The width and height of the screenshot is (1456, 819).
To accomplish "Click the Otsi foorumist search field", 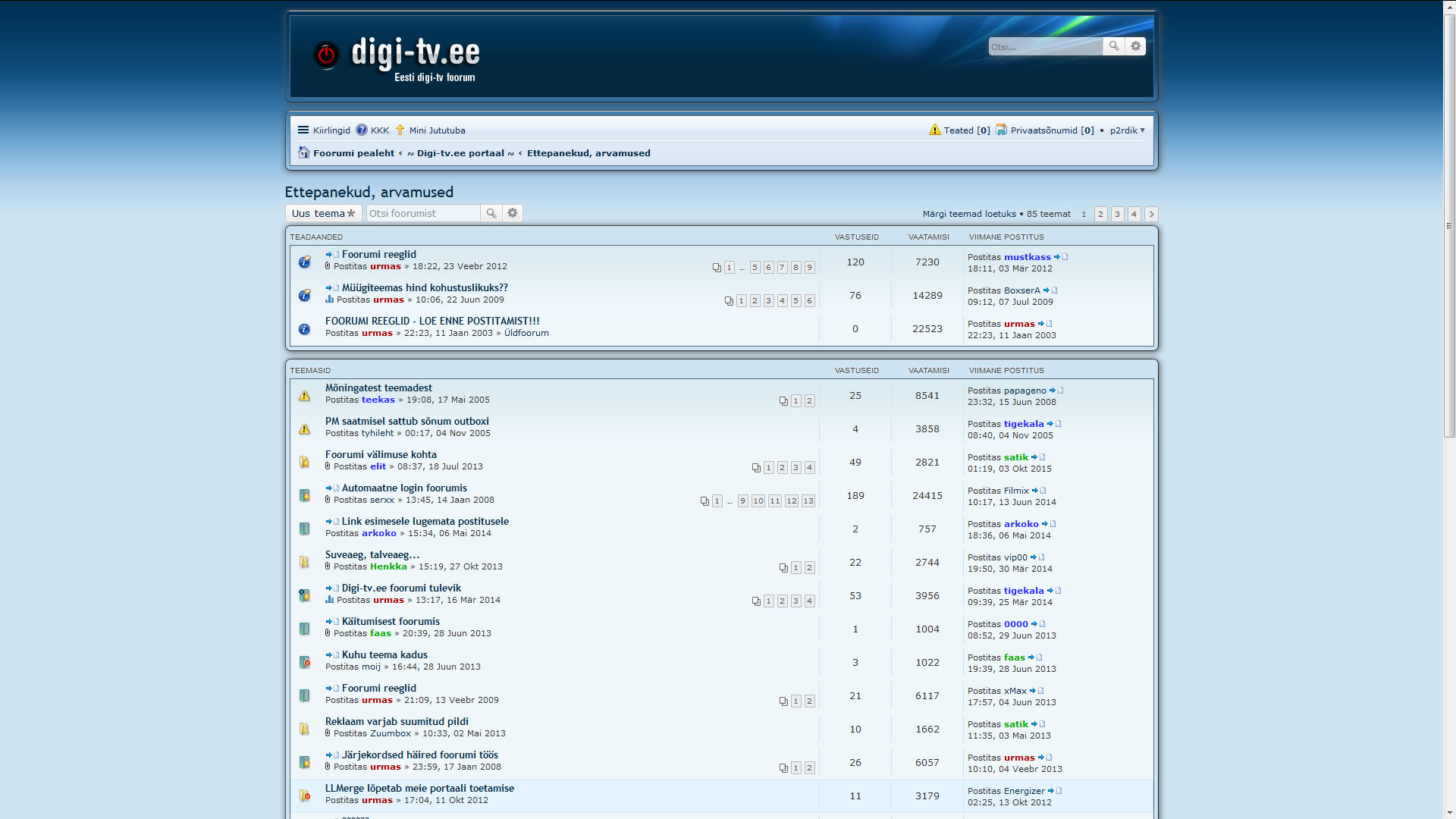I will [422, 213].
